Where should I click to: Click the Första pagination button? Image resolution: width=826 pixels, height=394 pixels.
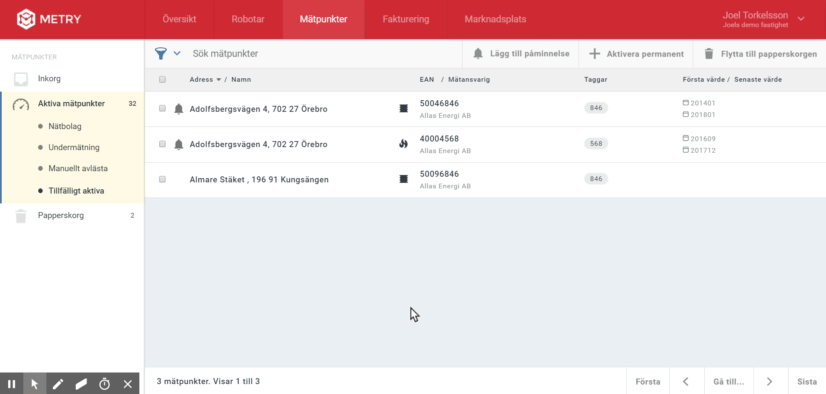[x=647, y=381]
